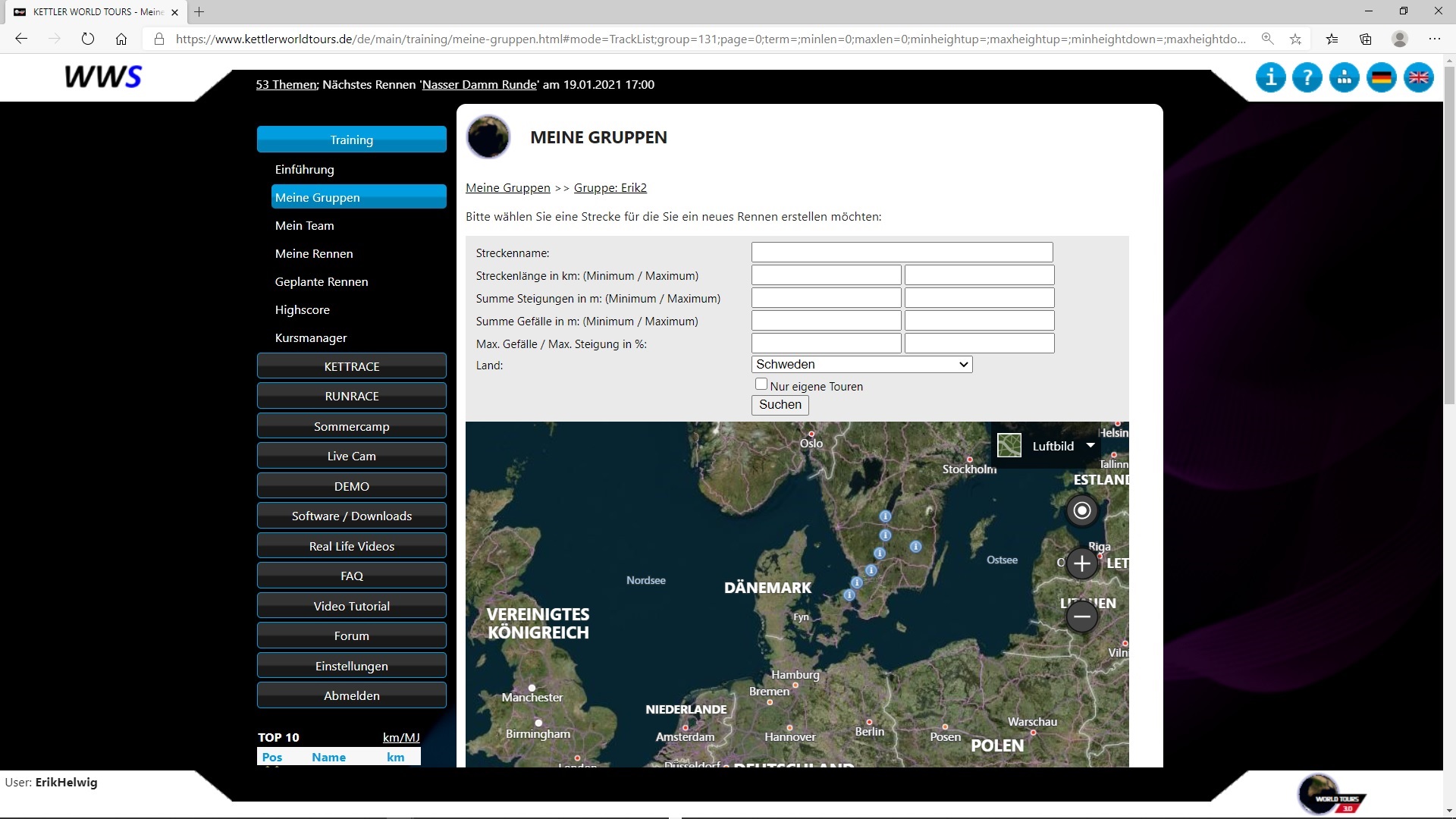Image resolution: width=1456 pixels, height=819 pixels.
Task: Click the km/MJ link in TOP 10
Action: (x=401, y=737)
